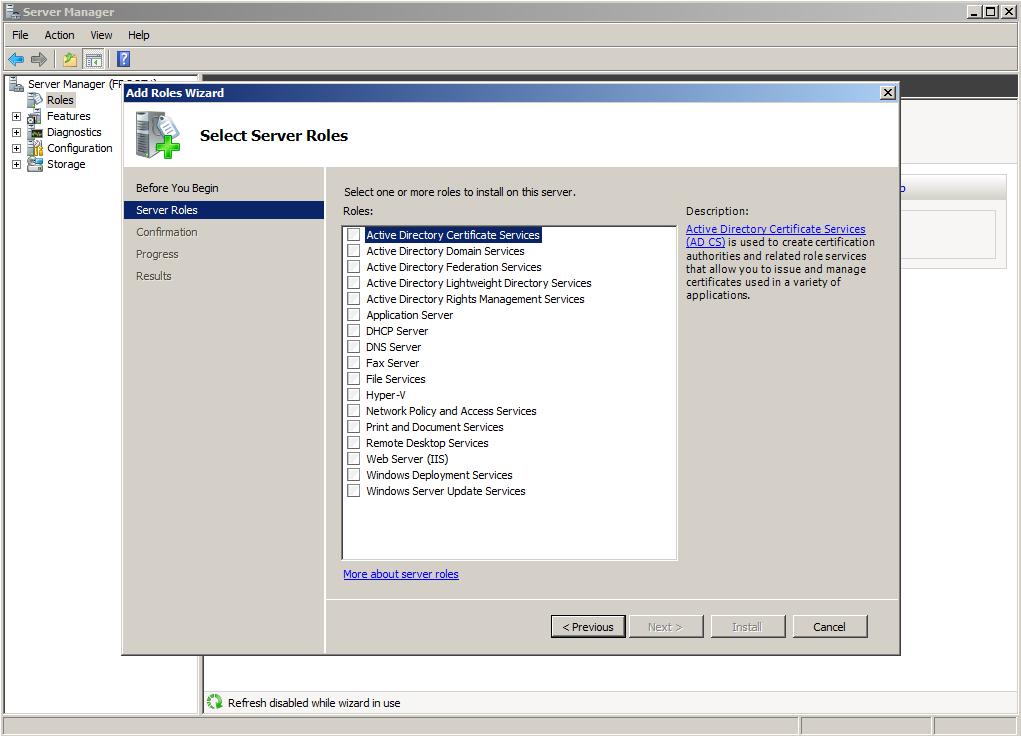Click the refresh status icon at the bottom
The image size is (1021, 736).
214,702
